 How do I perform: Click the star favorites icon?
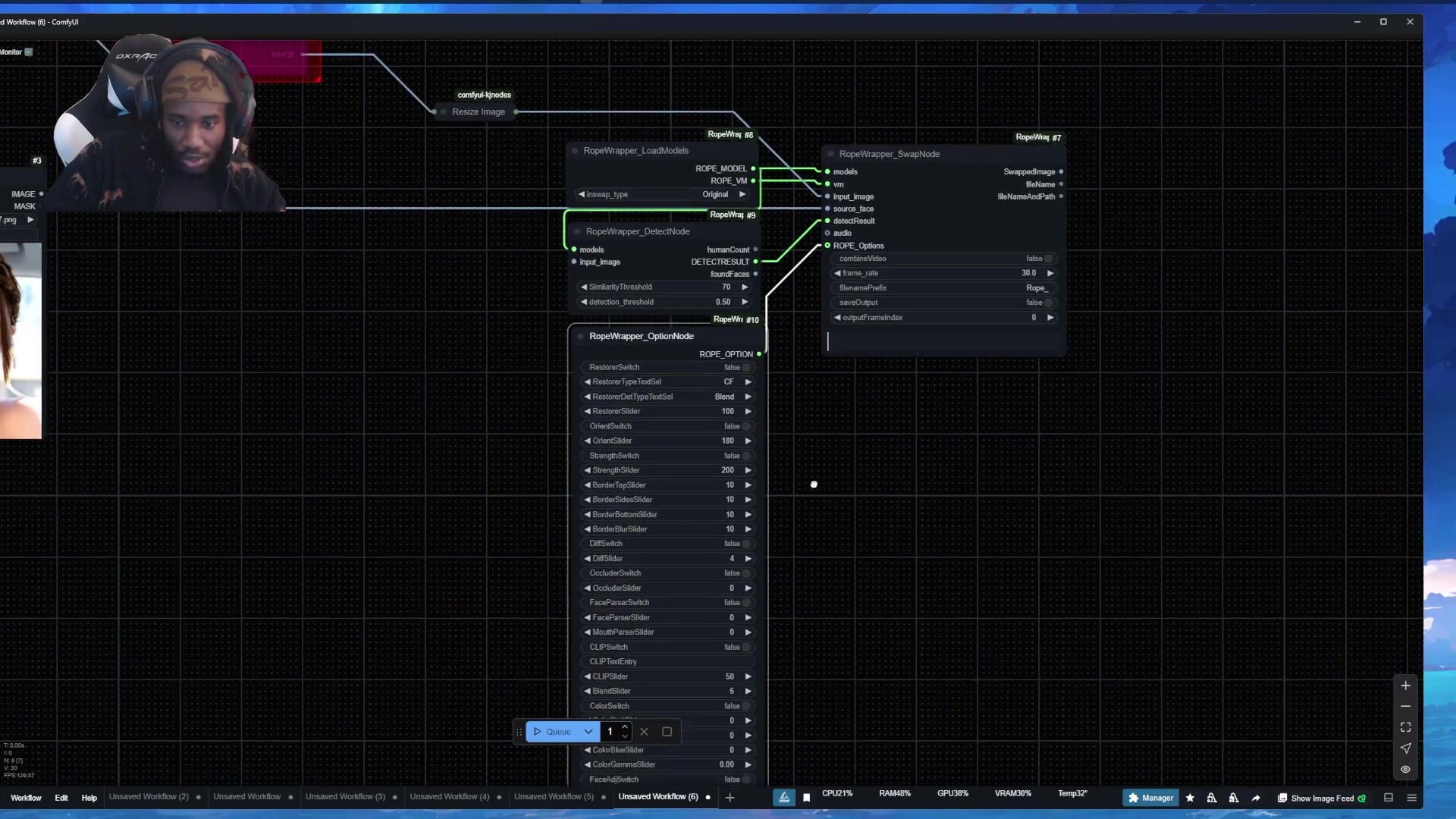pos(1190,798)
